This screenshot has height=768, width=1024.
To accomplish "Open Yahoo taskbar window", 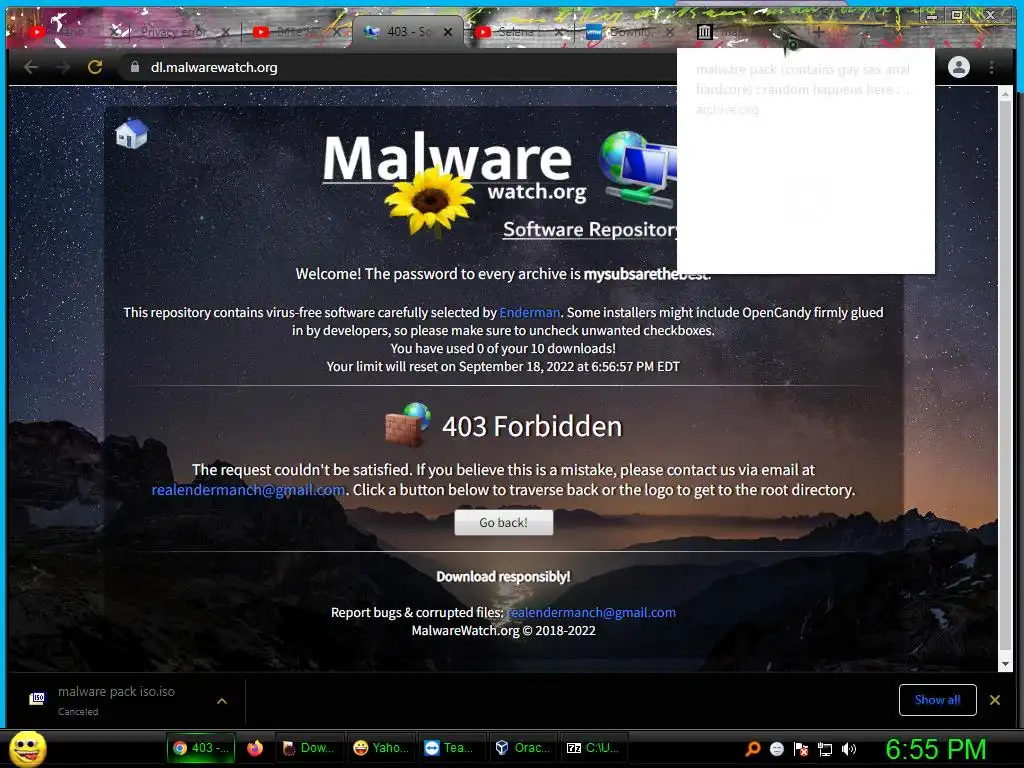I will [381, 748].
